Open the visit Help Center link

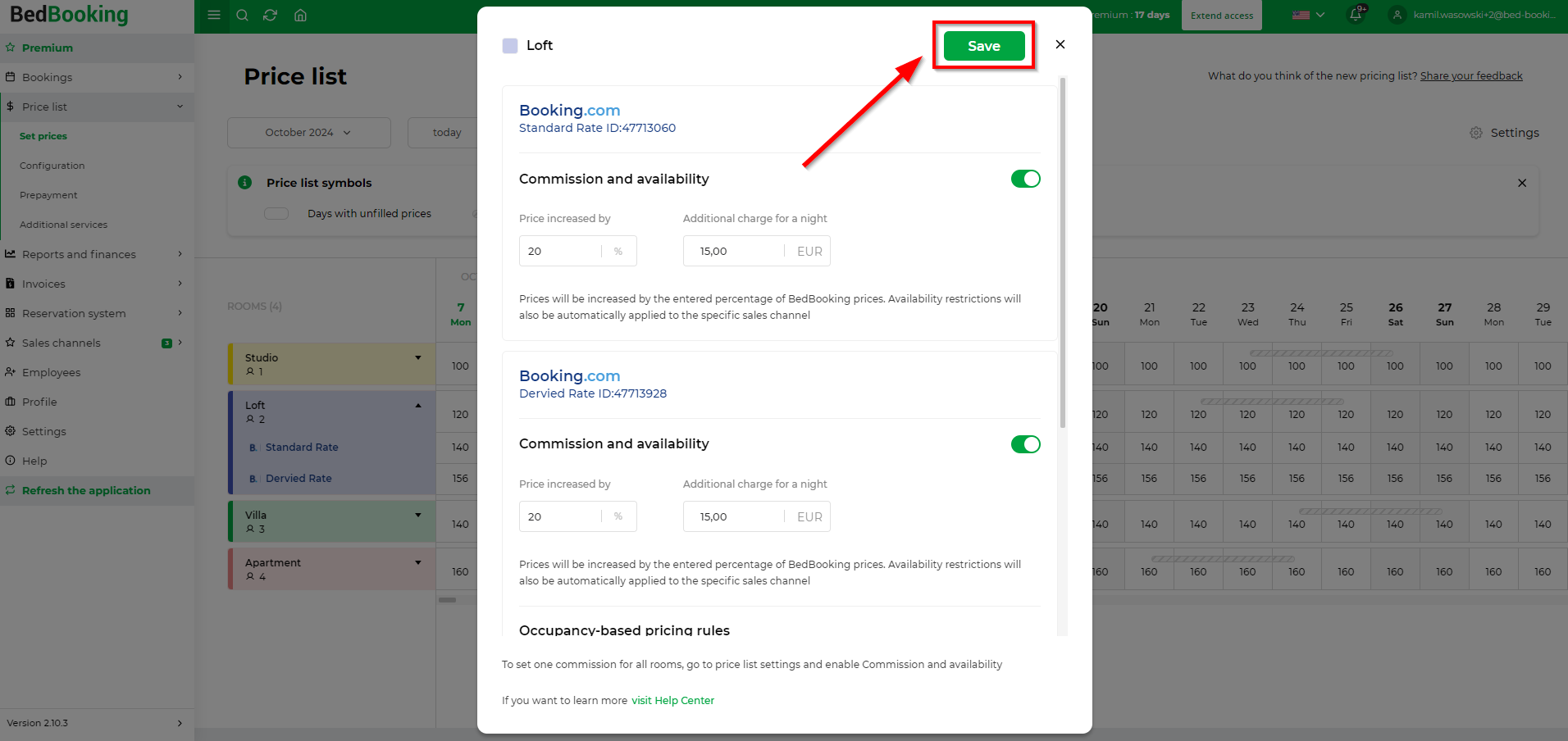pos(672,700)
